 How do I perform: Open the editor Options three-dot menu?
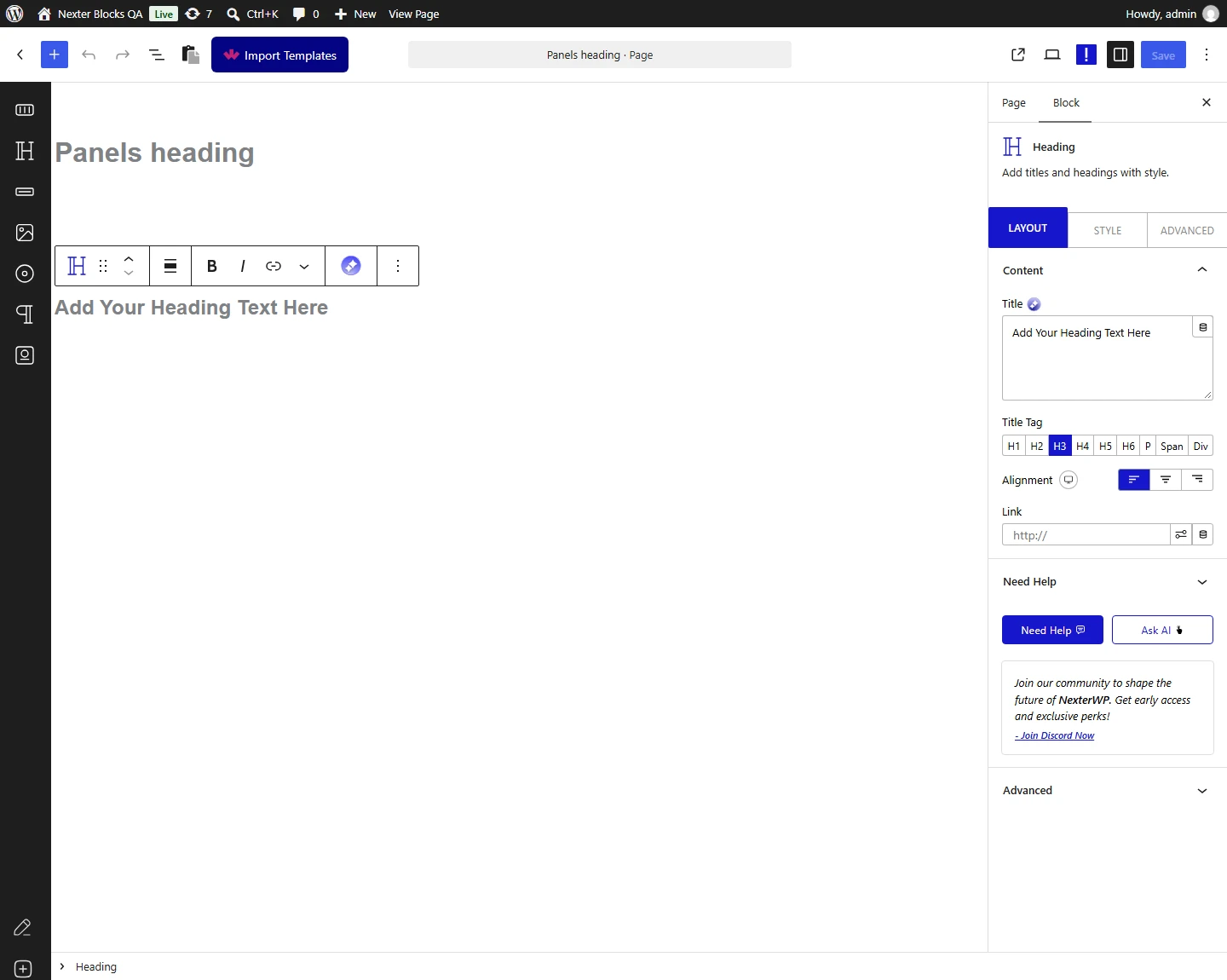pyautogui.click(x=1207, y=55)
